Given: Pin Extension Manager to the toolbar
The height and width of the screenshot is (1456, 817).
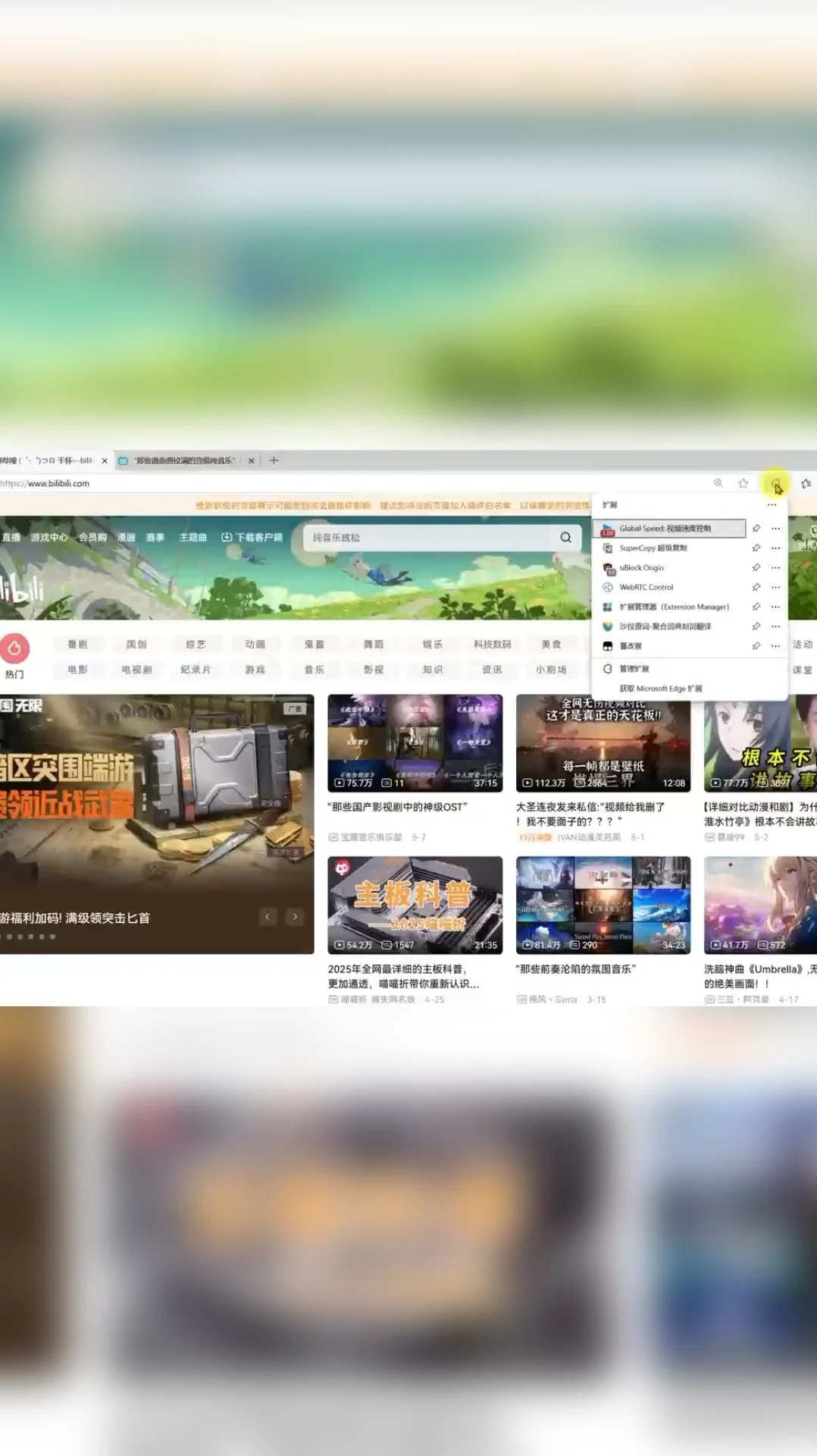Looking at the screenshot, I should click(x=756, y=607).
